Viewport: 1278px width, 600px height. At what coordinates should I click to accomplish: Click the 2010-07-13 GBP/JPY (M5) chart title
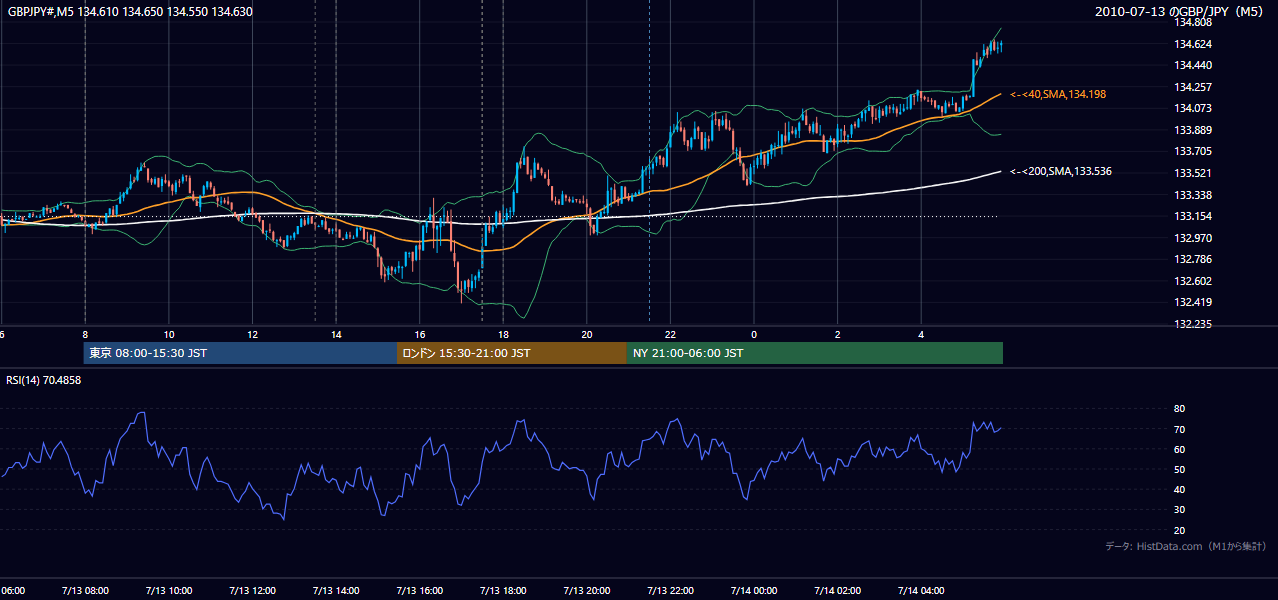(1181, 12)
